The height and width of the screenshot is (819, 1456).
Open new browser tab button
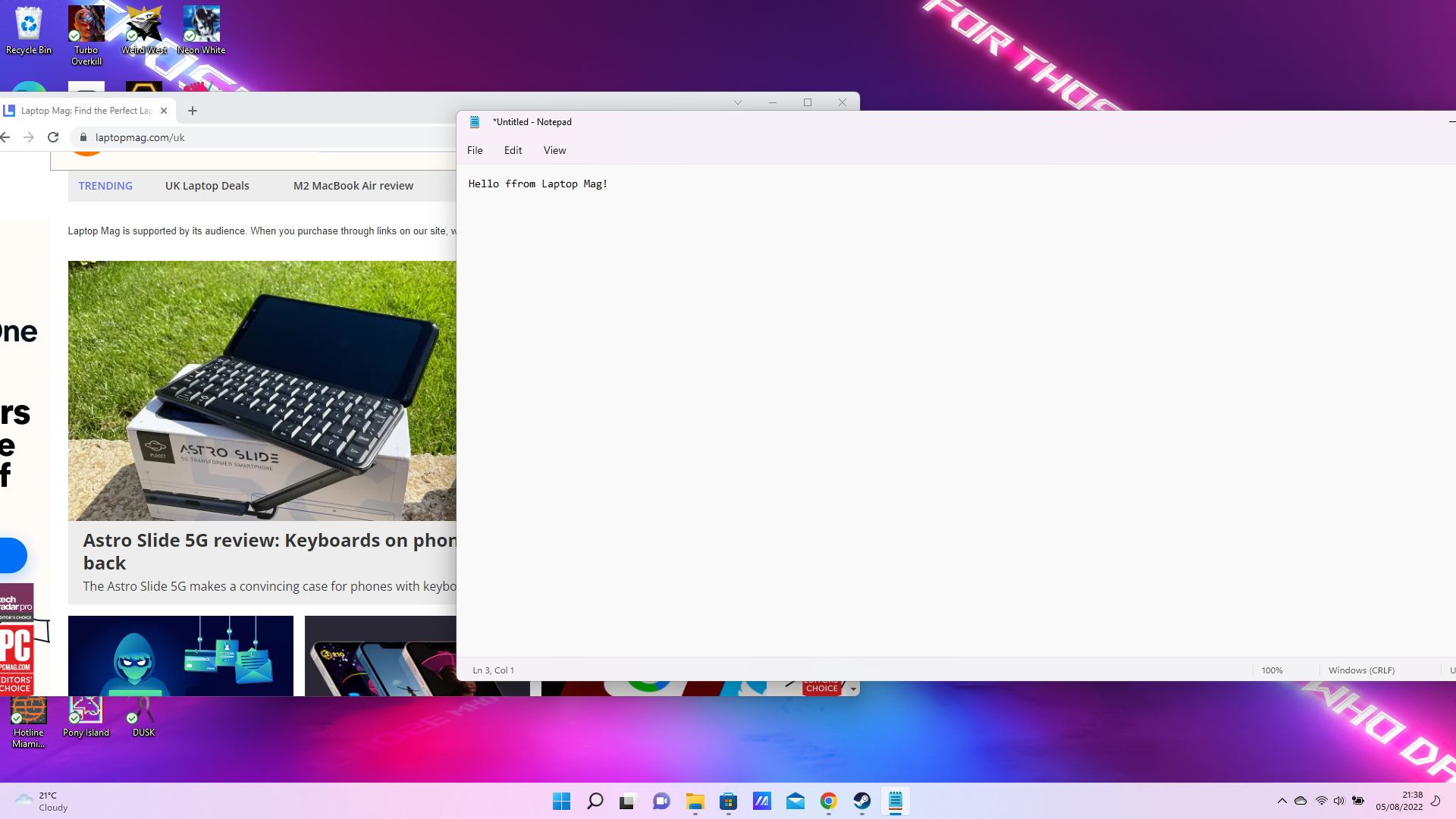click(x=192, y=110)
